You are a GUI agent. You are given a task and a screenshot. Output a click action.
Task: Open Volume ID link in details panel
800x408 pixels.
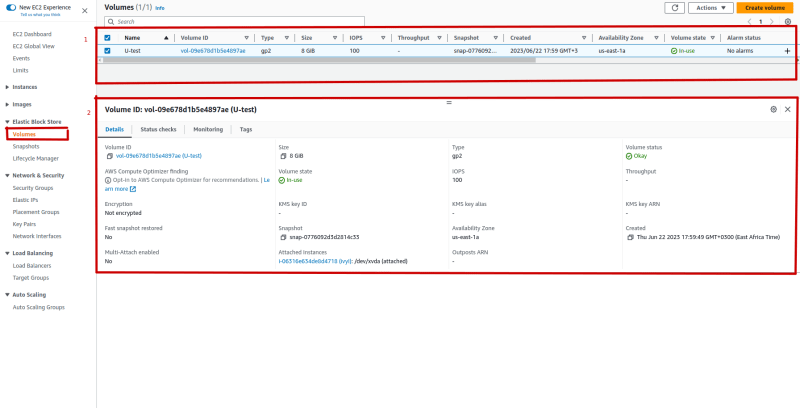pyautogui.click(x=159, y=156)
